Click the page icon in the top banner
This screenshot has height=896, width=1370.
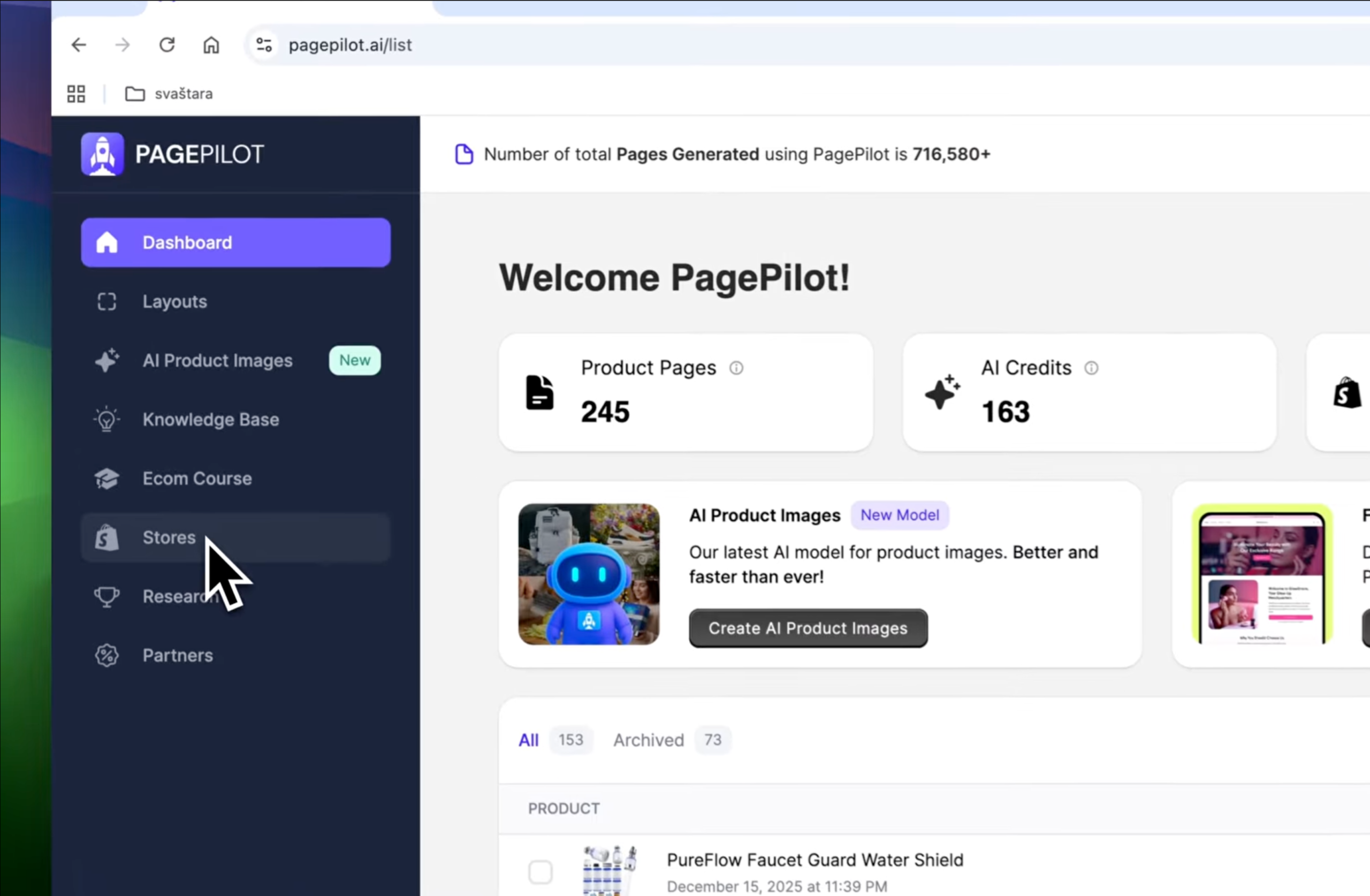coord(465,154)
